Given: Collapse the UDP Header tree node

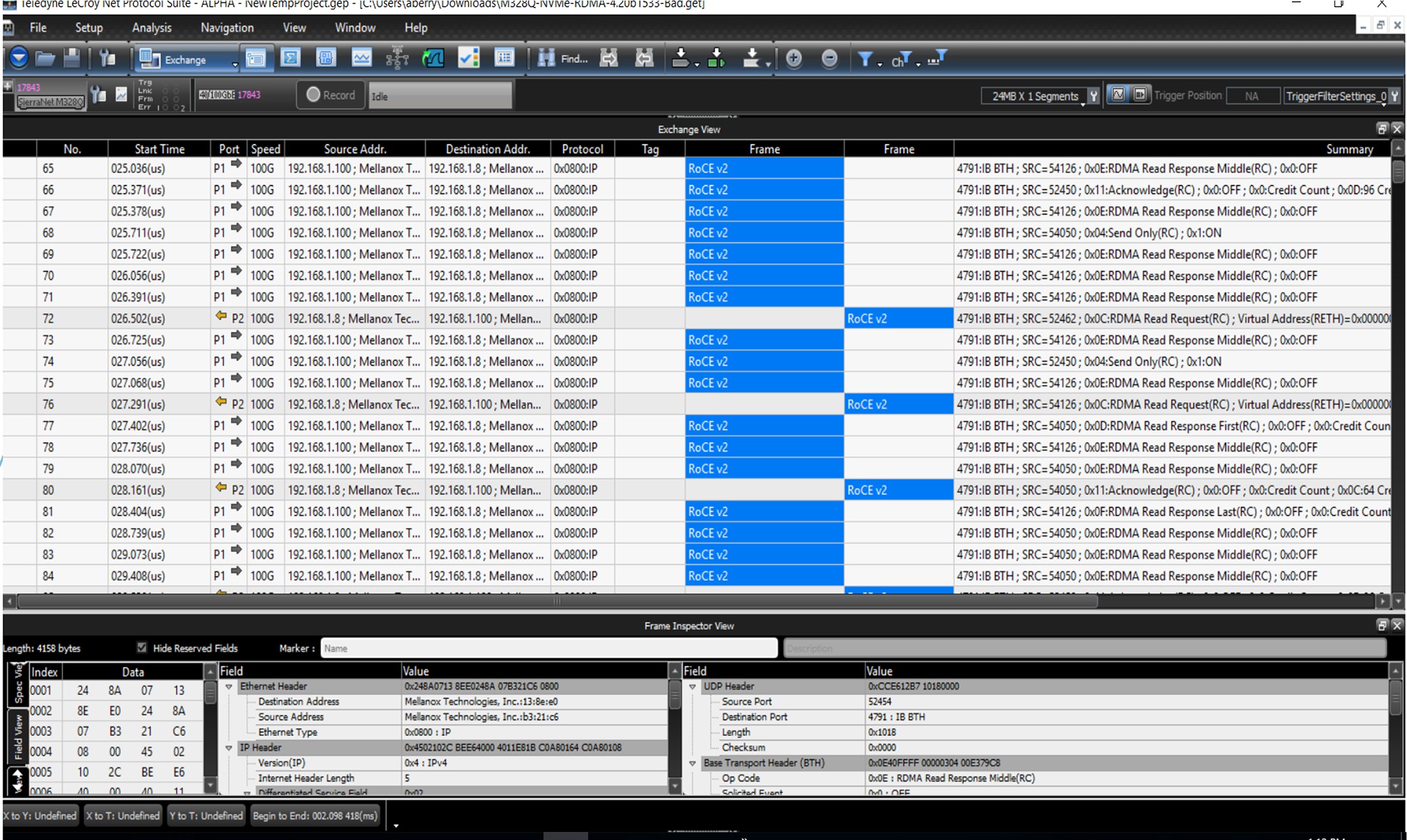Looking at the screenshot, I should point(692,687).
